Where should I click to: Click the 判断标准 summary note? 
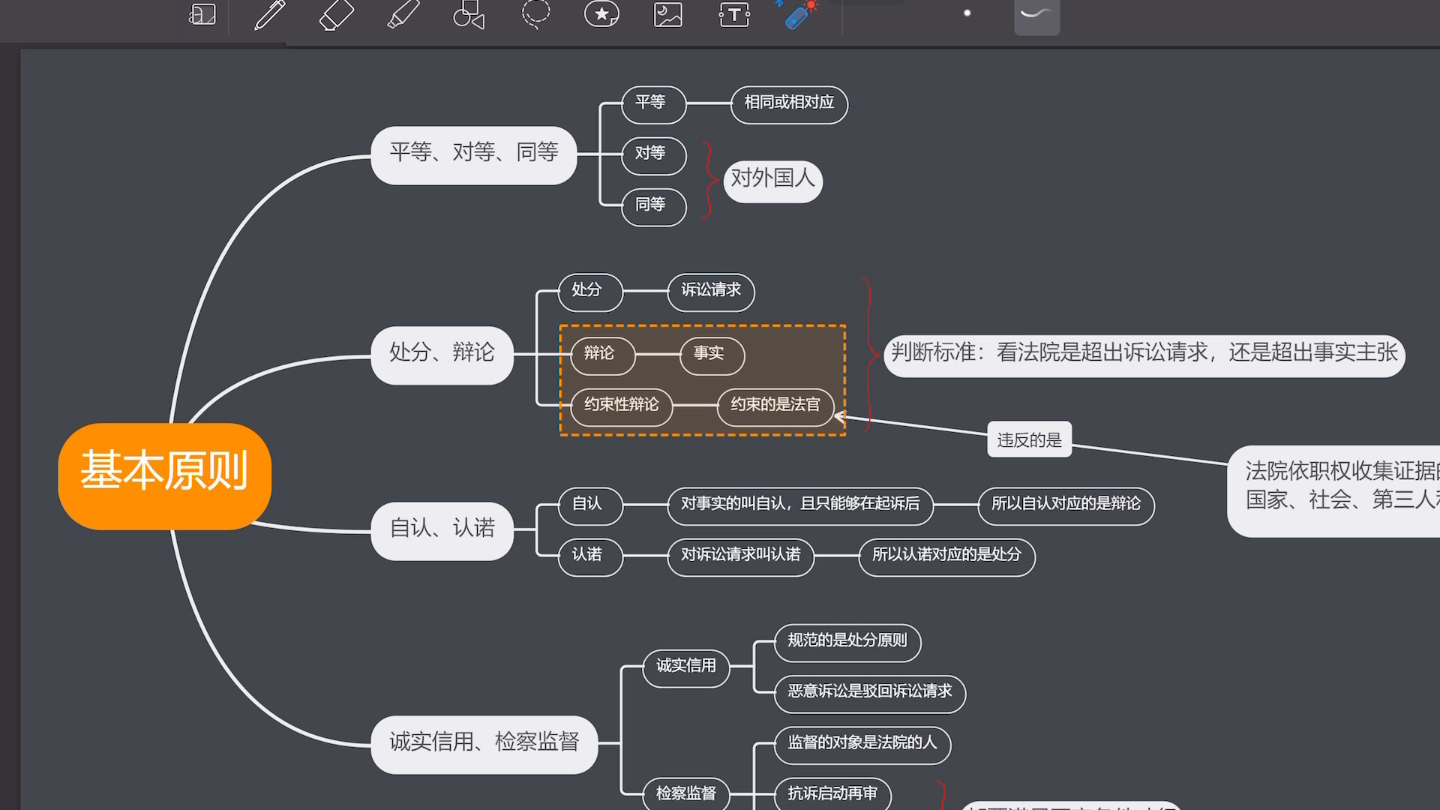[x=1145, y=355]
